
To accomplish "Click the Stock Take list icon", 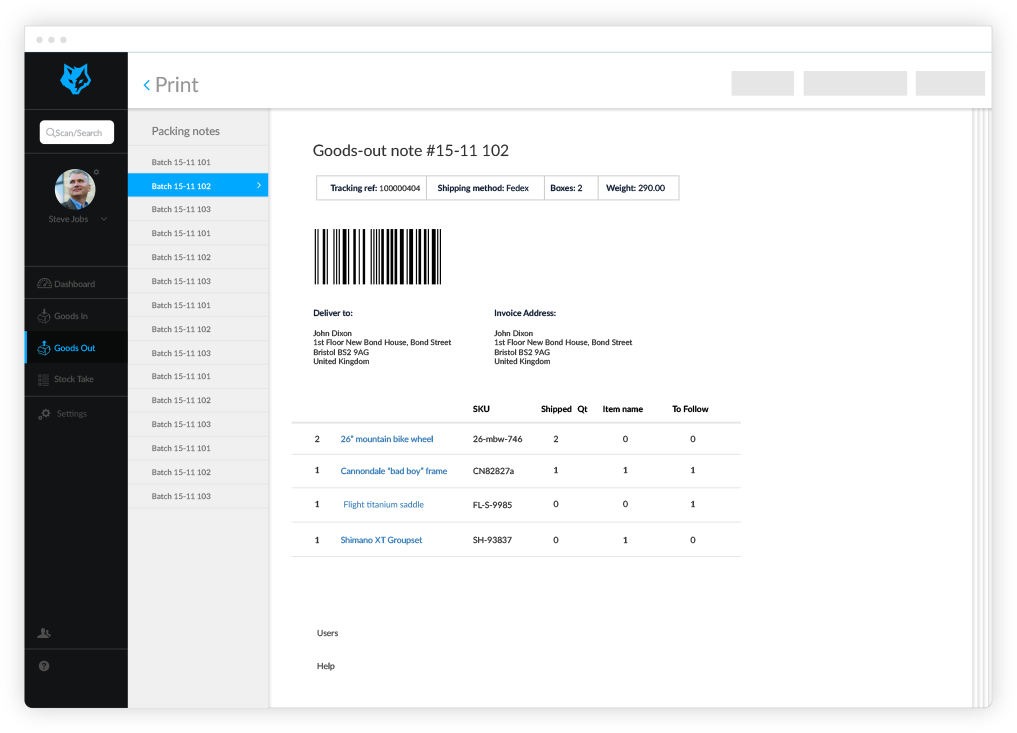I will click(44, 380).
